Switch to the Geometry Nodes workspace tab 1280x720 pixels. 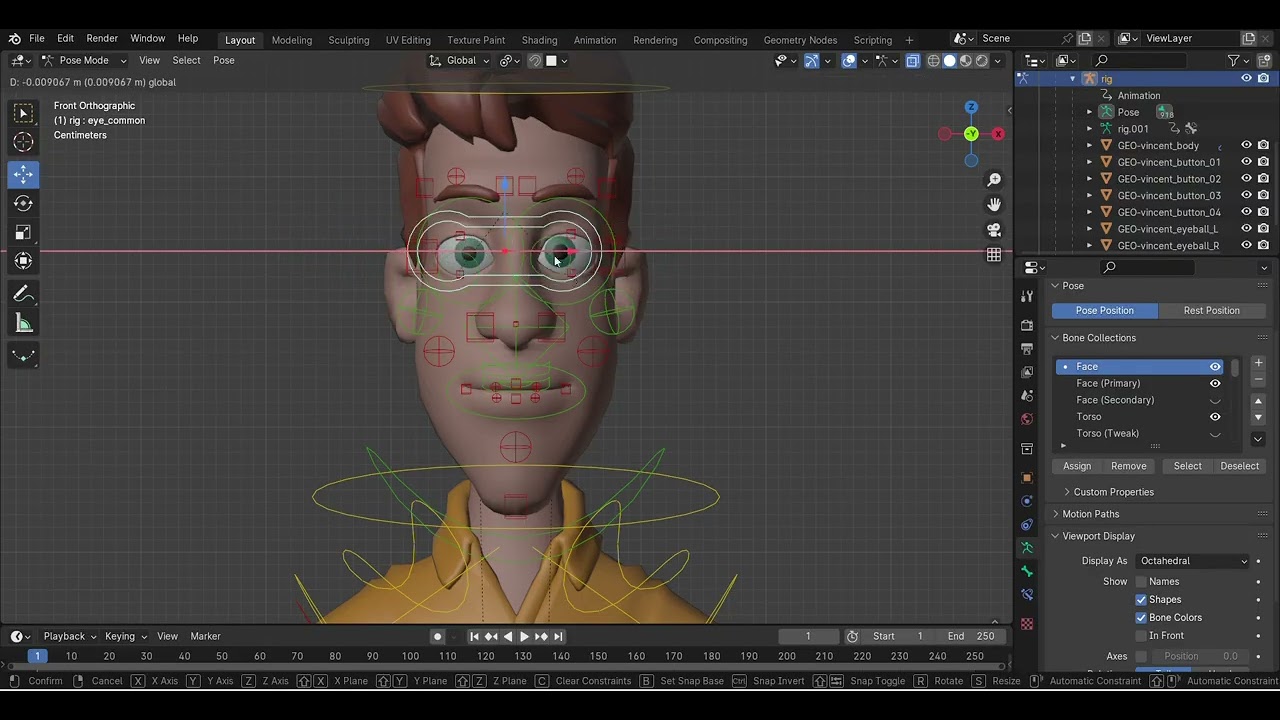800,40
